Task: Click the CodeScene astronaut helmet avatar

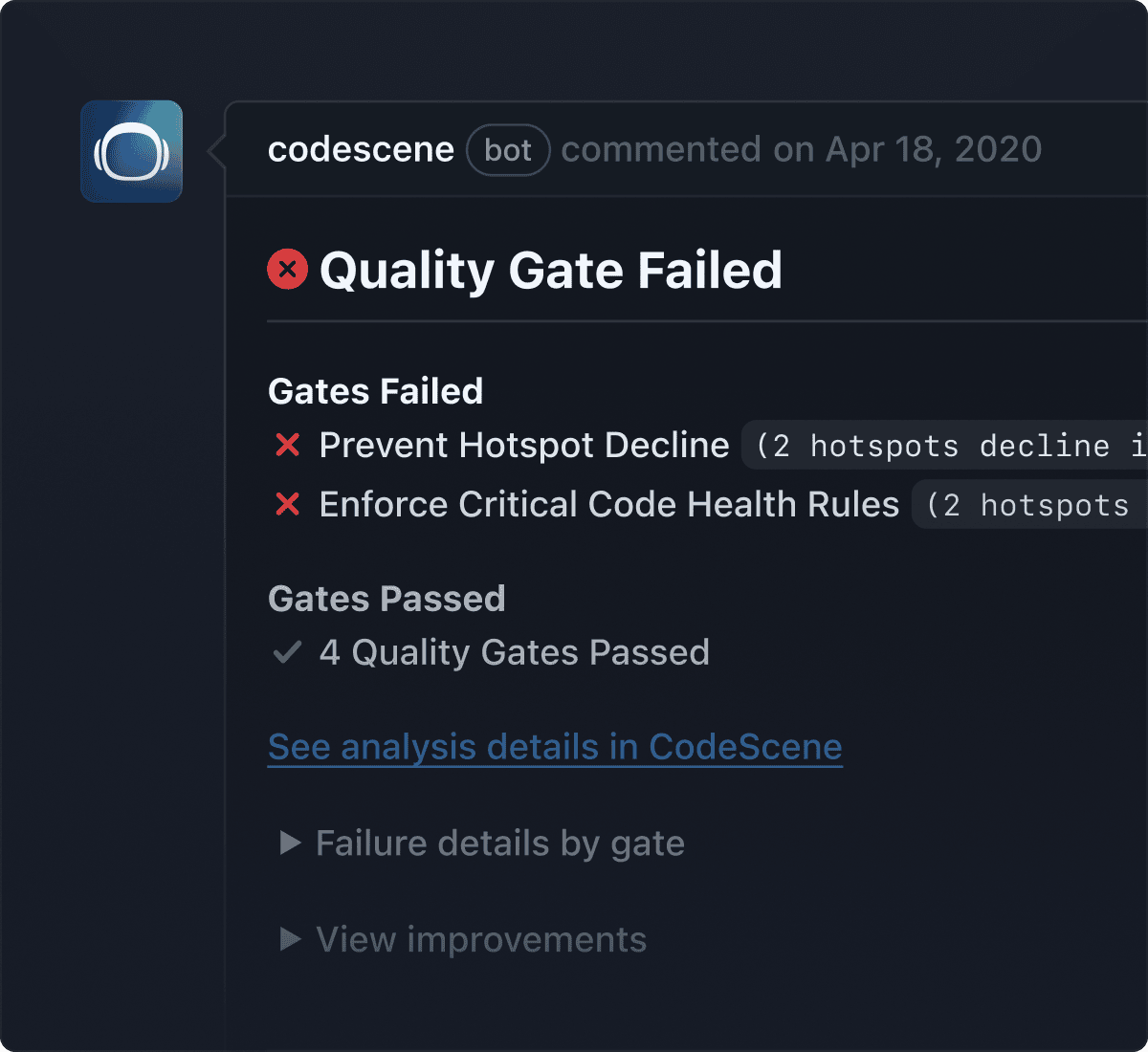Action: click(x=131, y=151)
